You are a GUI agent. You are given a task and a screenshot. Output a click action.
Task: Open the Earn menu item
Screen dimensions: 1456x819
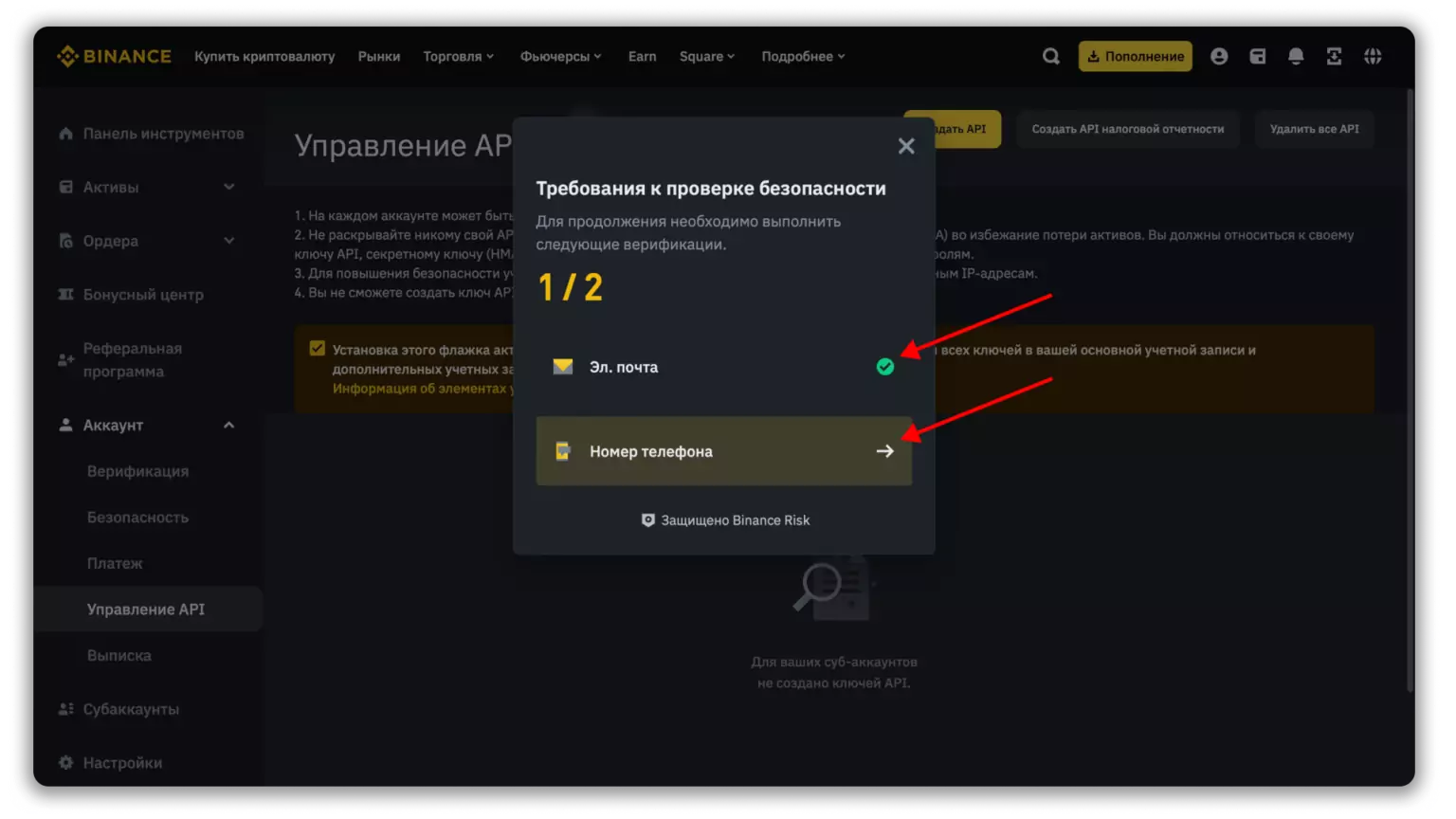point(642,57)
